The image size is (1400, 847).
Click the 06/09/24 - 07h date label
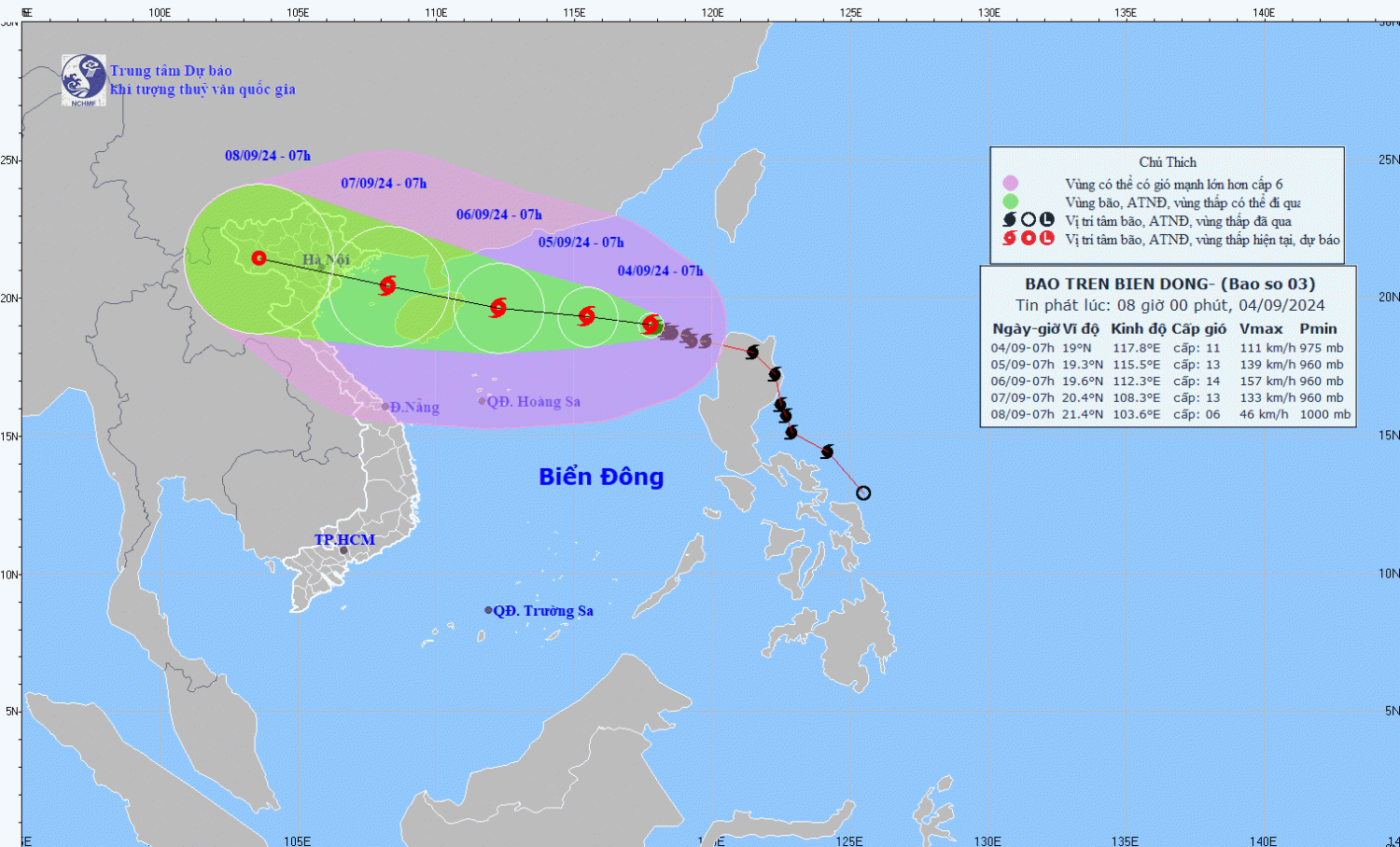(x=498, y=215)
